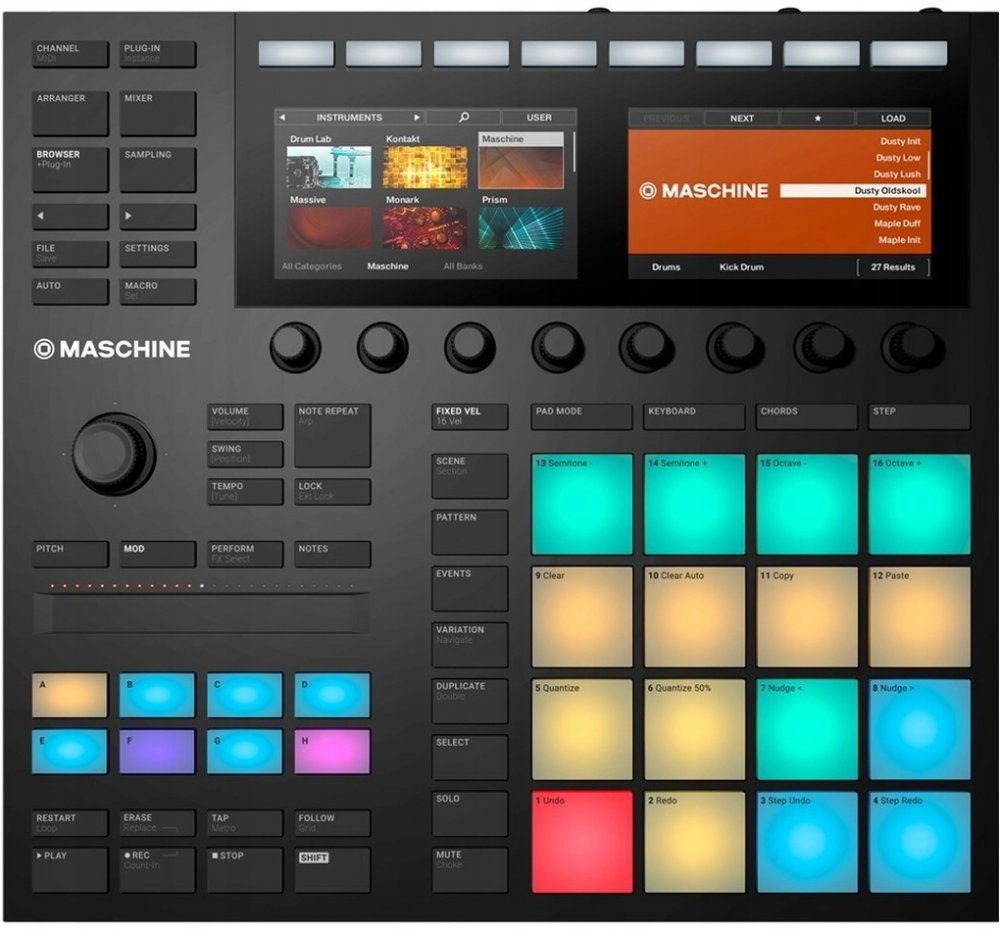Enable the FOLLOW Grid button
The image size is (1000, 929).
pyautogui.click(x=332, y=823)
